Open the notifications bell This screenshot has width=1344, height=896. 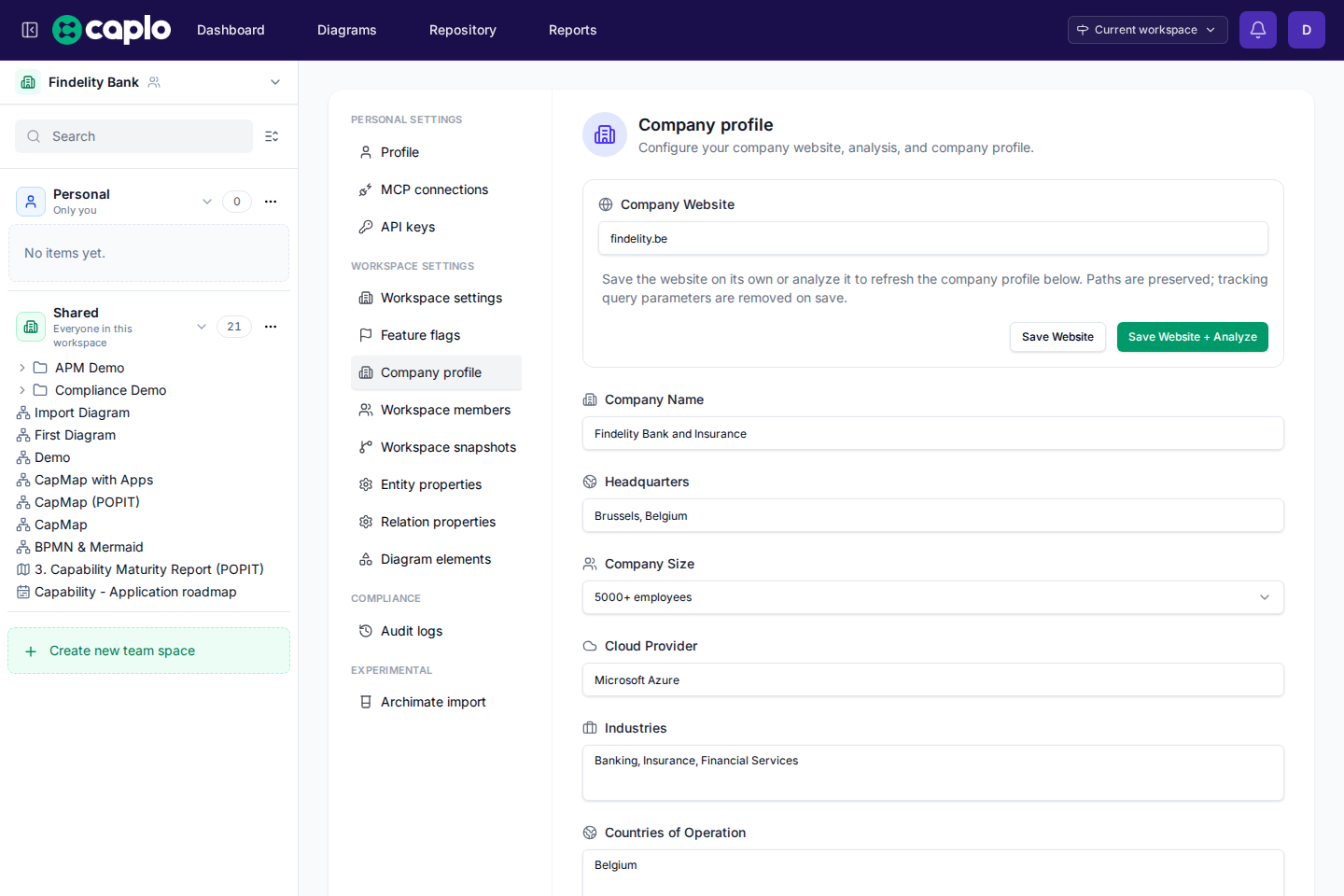click(x=1258, y=30)
